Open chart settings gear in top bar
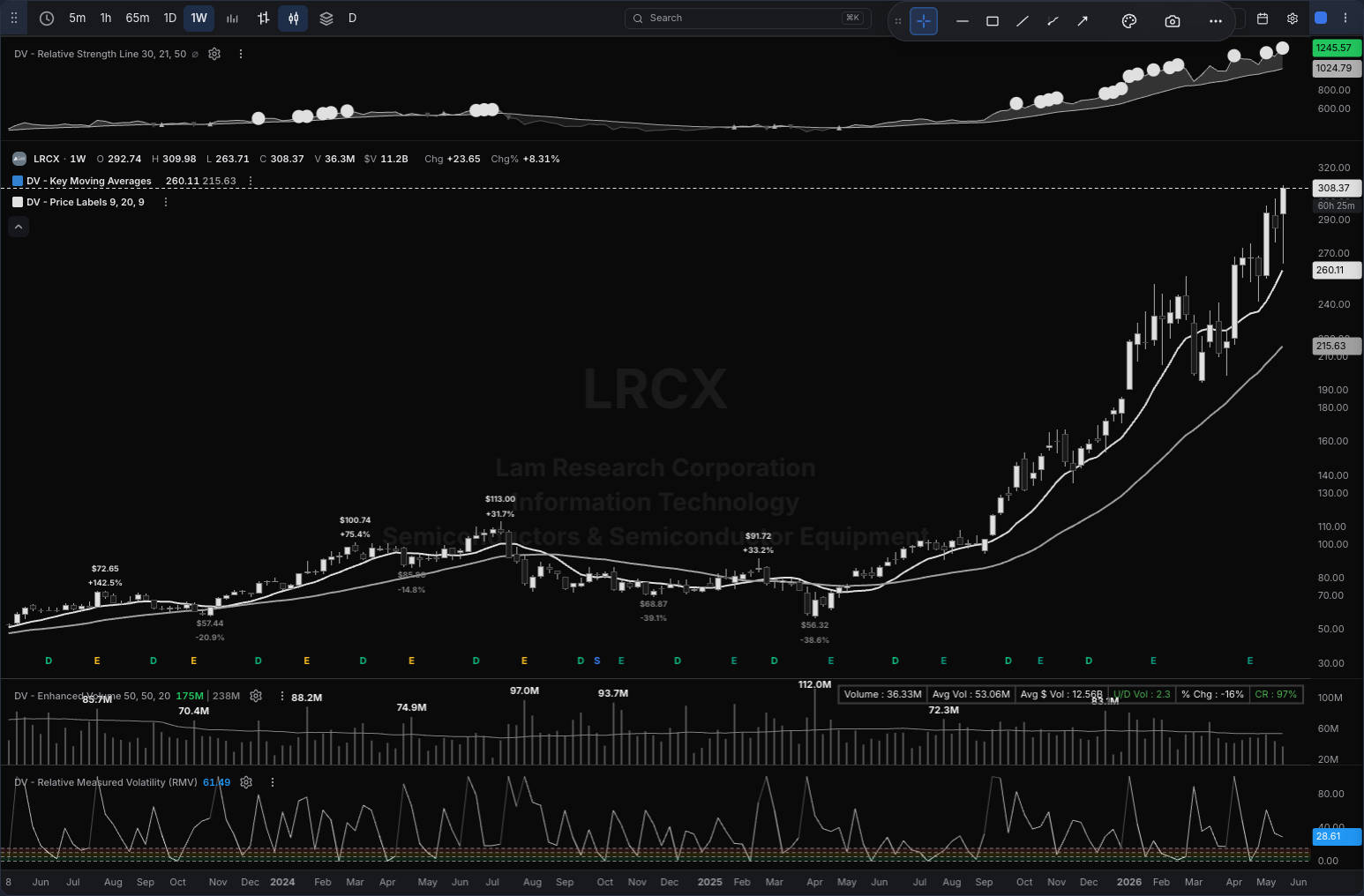This screenshot has height=896, width=1364. coord(1293,19)
